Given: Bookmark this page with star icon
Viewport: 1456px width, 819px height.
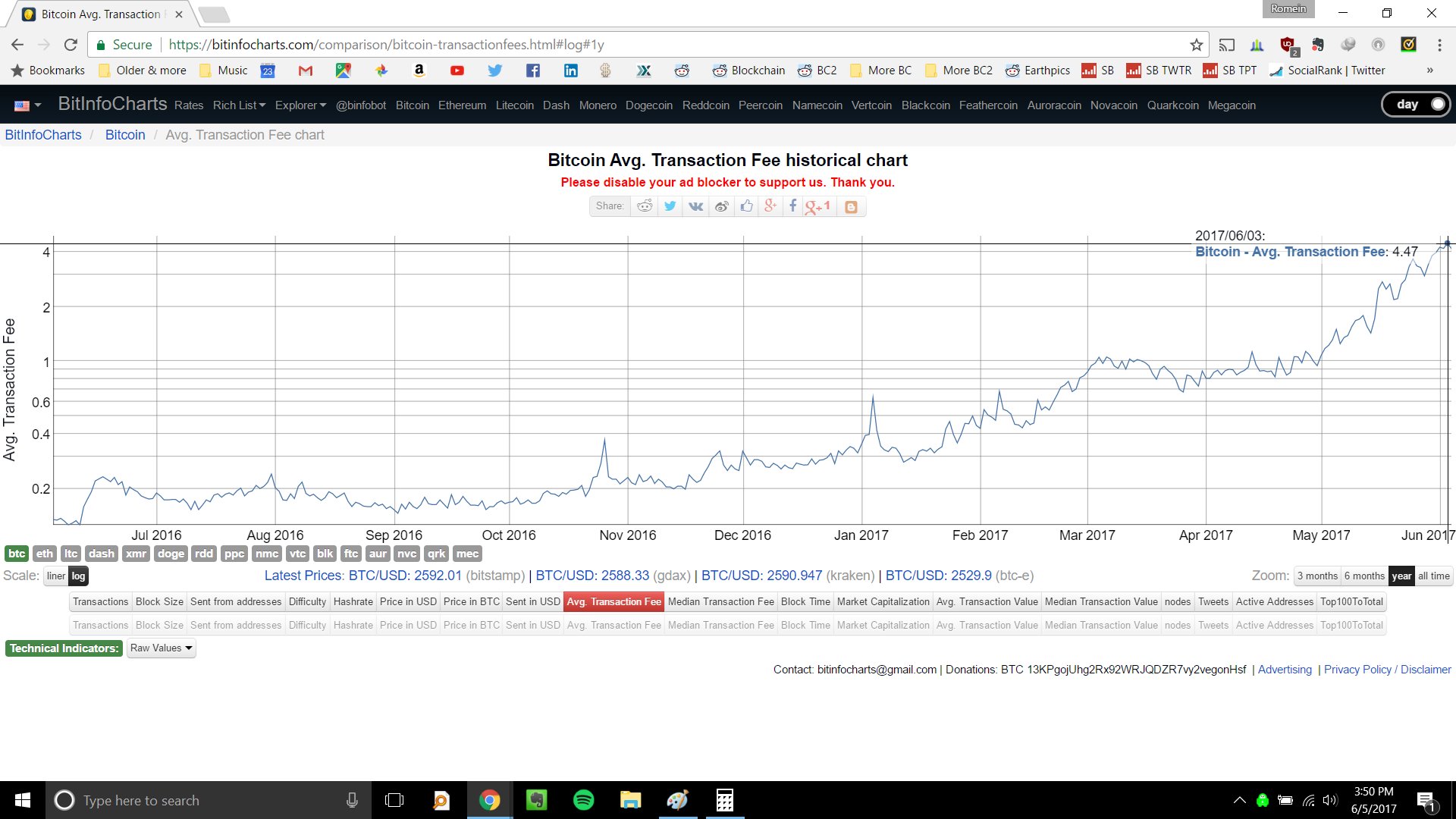Looking at the screenshot, I should pos(1196,45).
